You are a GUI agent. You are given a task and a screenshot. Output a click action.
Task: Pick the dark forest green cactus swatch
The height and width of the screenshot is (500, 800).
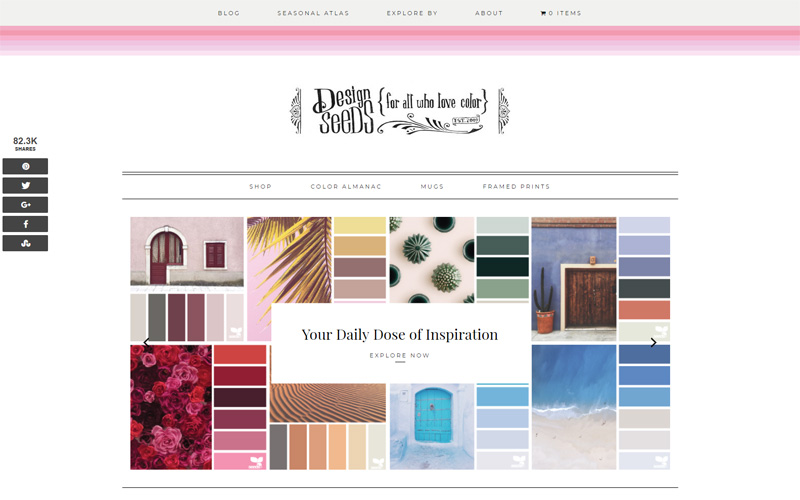[503, 267]
